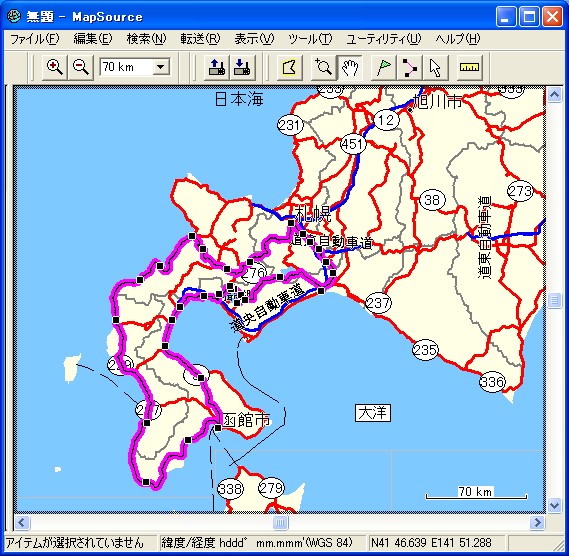Click the receive from device icon

click(x=242, y=68)
